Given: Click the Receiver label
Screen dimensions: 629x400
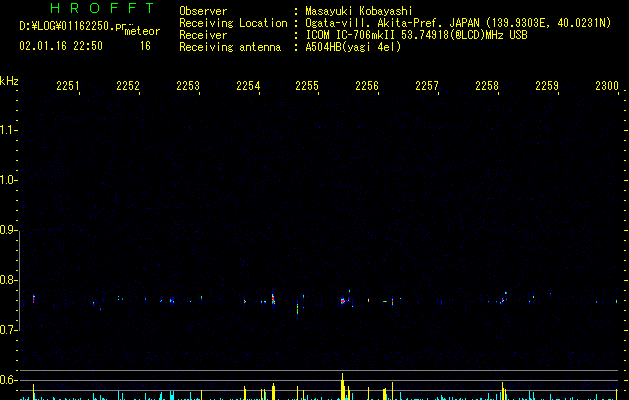Looking at the screenshot, I should [203, 35].
